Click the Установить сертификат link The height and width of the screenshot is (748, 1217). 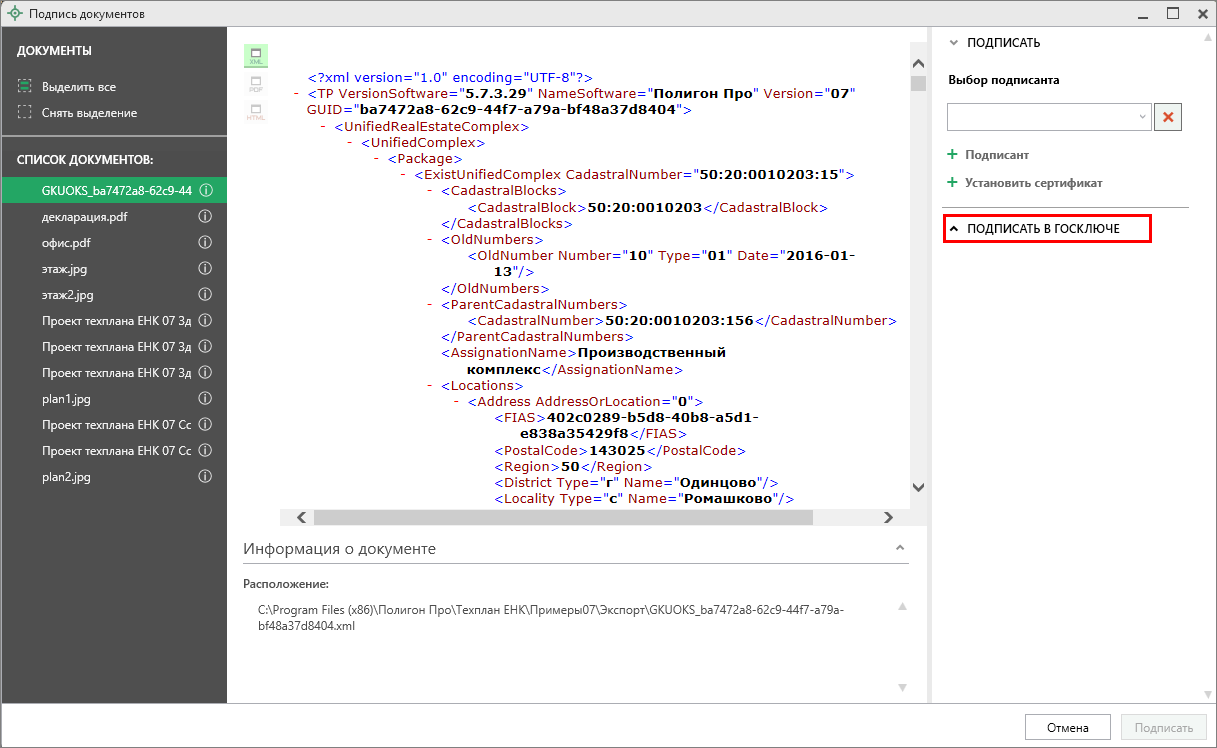pyautogui.click(x=1033, y=183)
